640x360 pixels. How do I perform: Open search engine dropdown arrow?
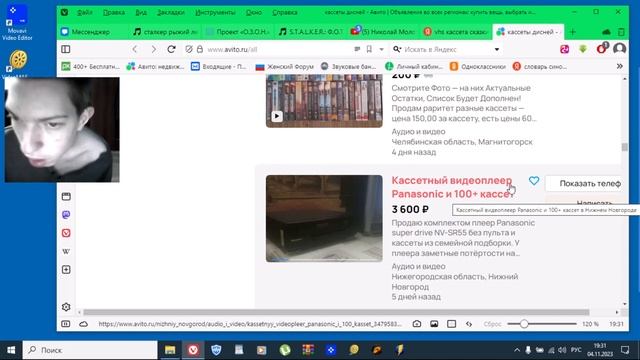497,49
